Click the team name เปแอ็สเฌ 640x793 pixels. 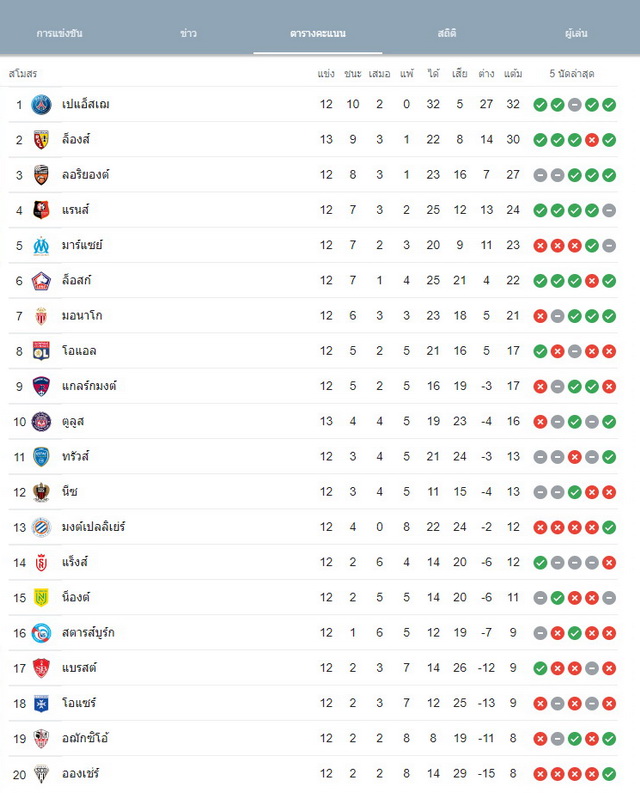point(86,104)
